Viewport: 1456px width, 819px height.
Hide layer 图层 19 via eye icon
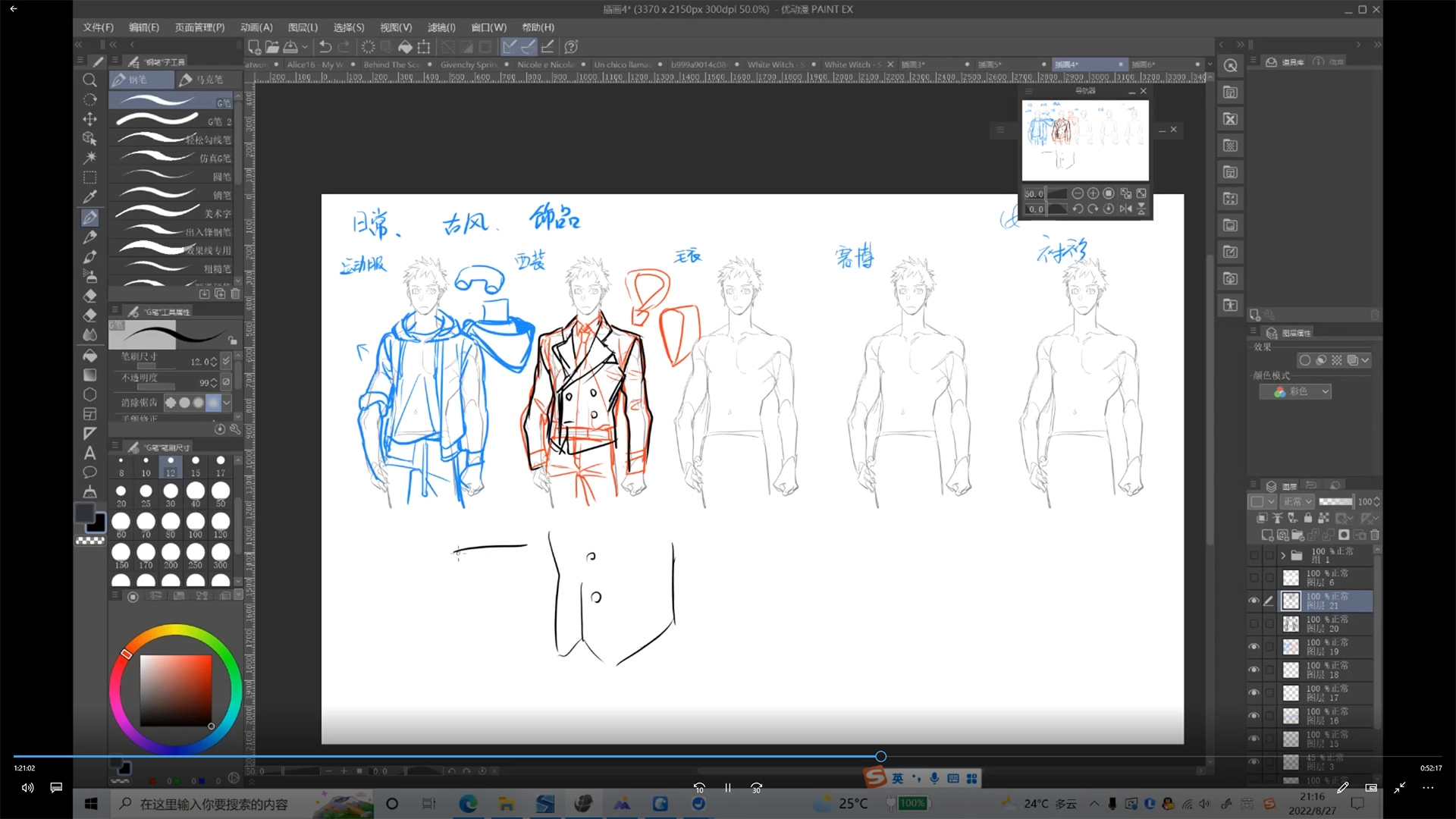click(x=1254, y=647)
